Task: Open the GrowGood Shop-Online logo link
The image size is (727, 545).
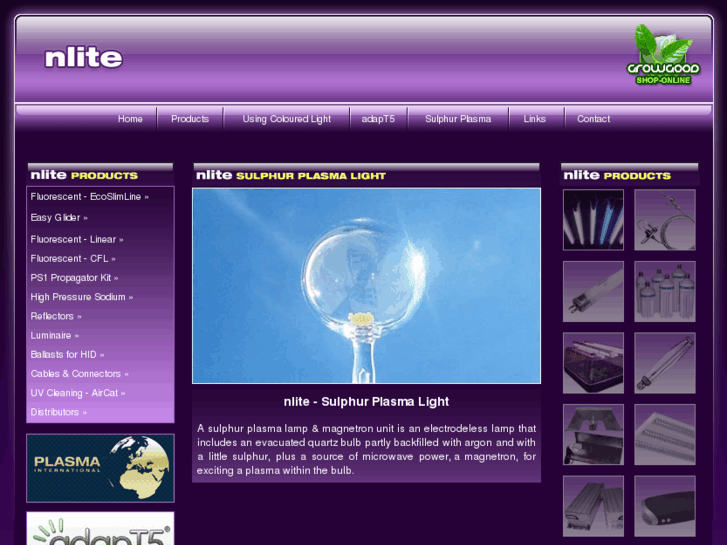Action: coord(663,55)
